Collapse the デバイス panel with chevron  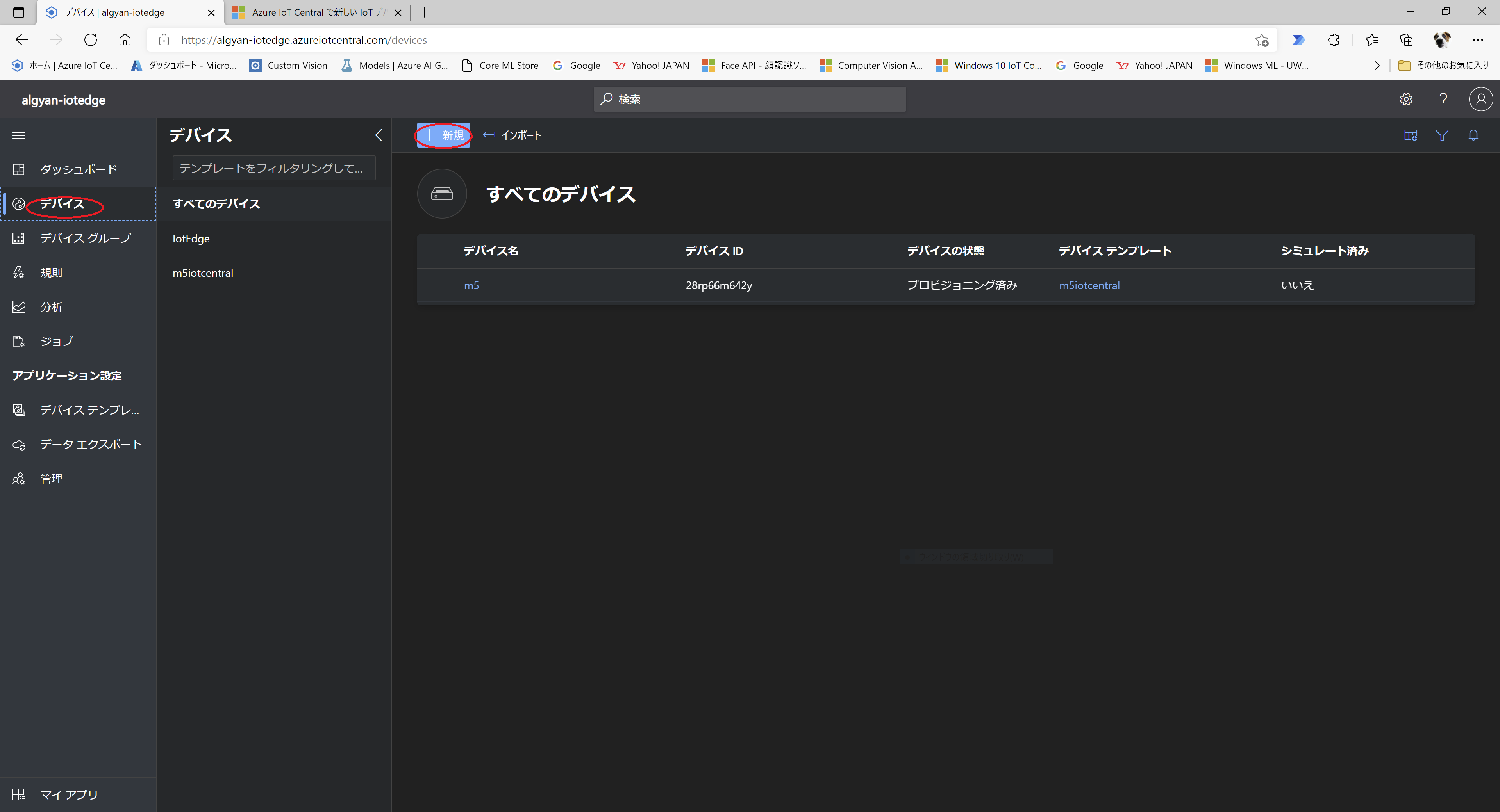[x=379, y=135]
